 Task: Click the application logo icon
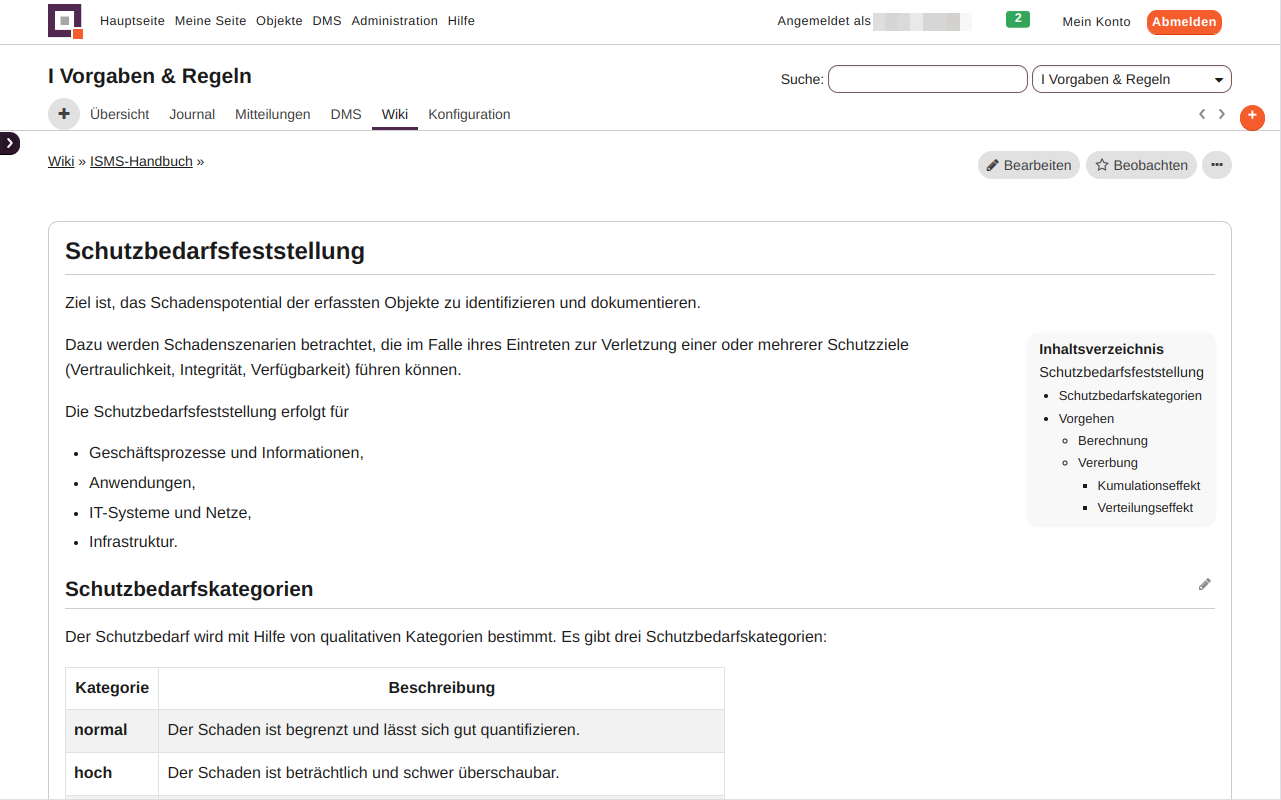tap(64, 22)
